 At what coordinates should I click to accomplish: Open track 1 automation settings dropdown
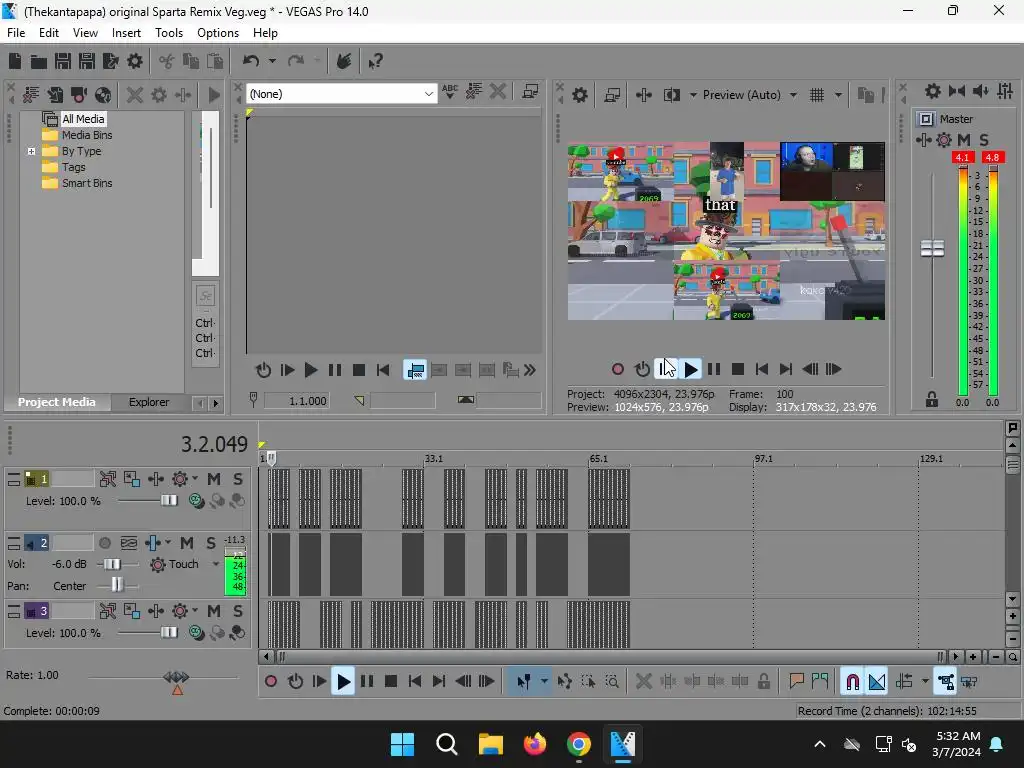click(195, 479)
